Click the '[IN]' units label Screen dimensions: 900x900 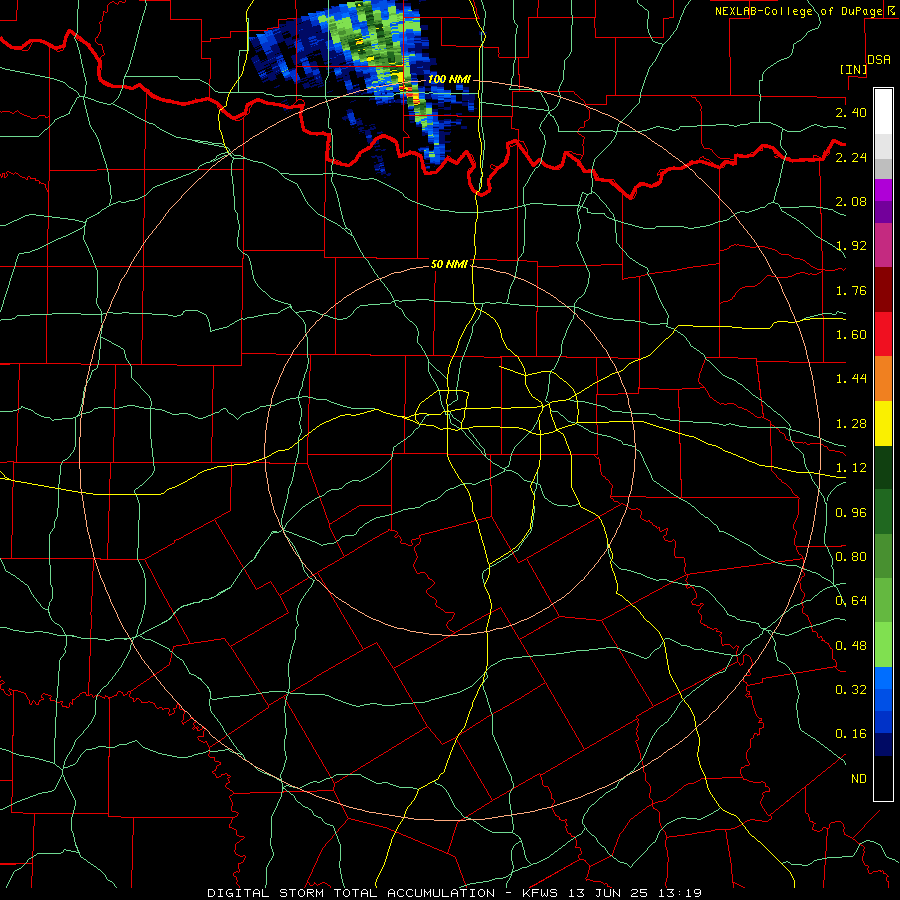tap(853, 69)
